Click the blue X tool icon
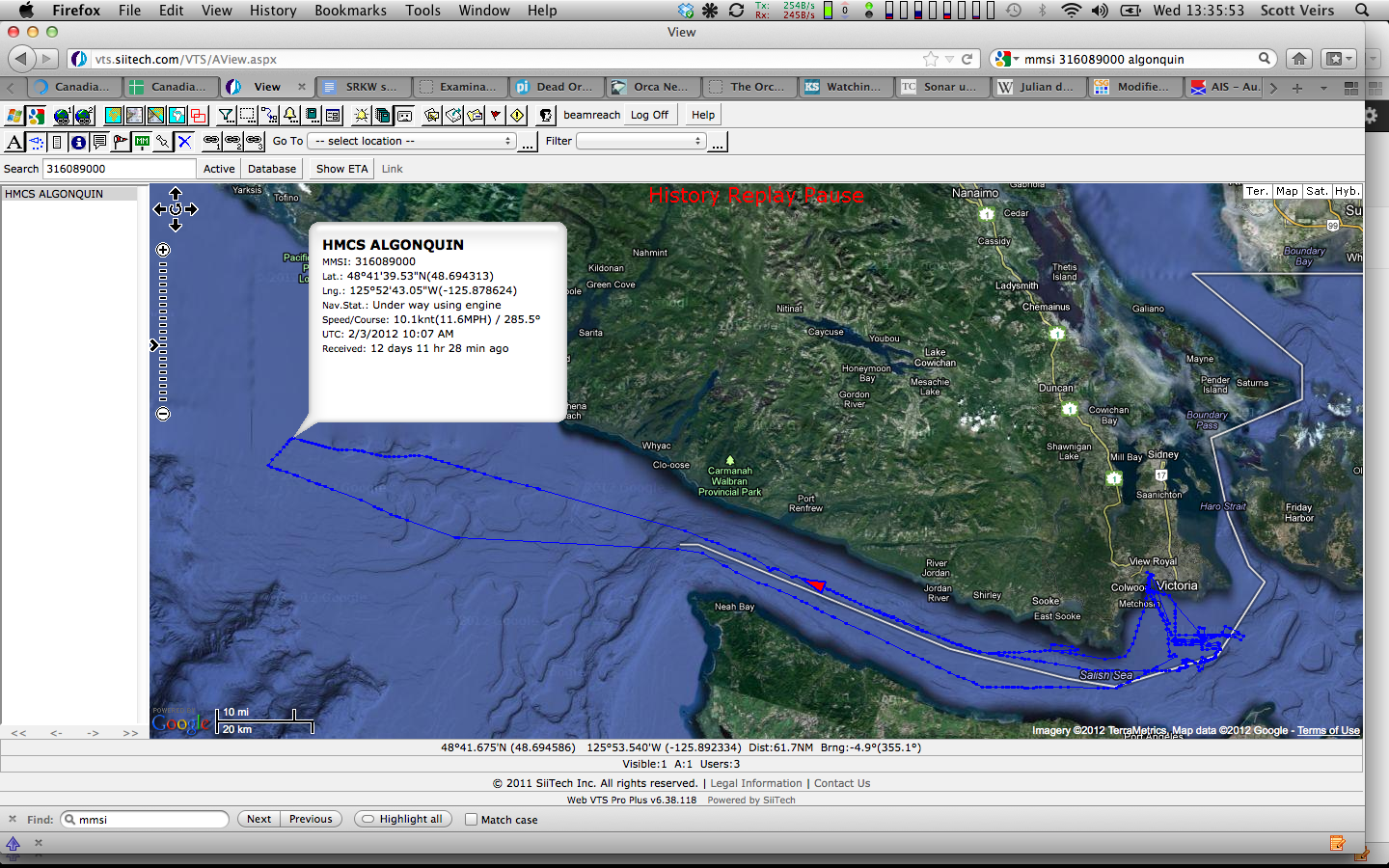This screenshot has height=868, width=1389. click(184, 142)
